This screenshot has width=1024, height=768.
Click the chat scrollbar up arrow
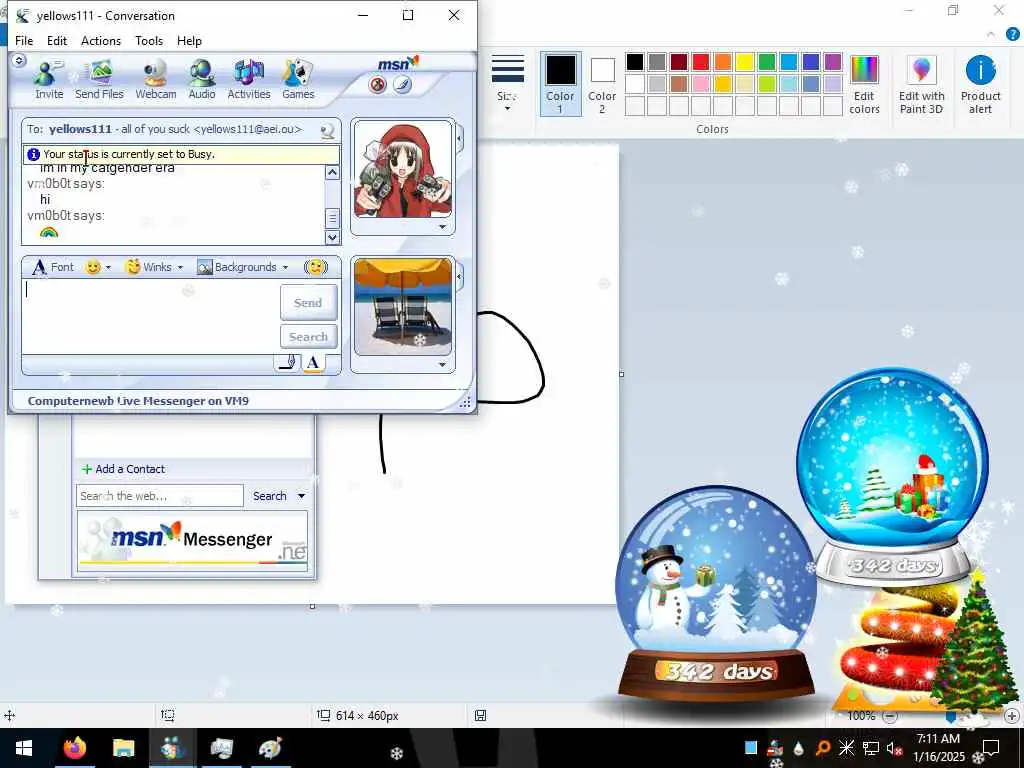pos(332,173)
